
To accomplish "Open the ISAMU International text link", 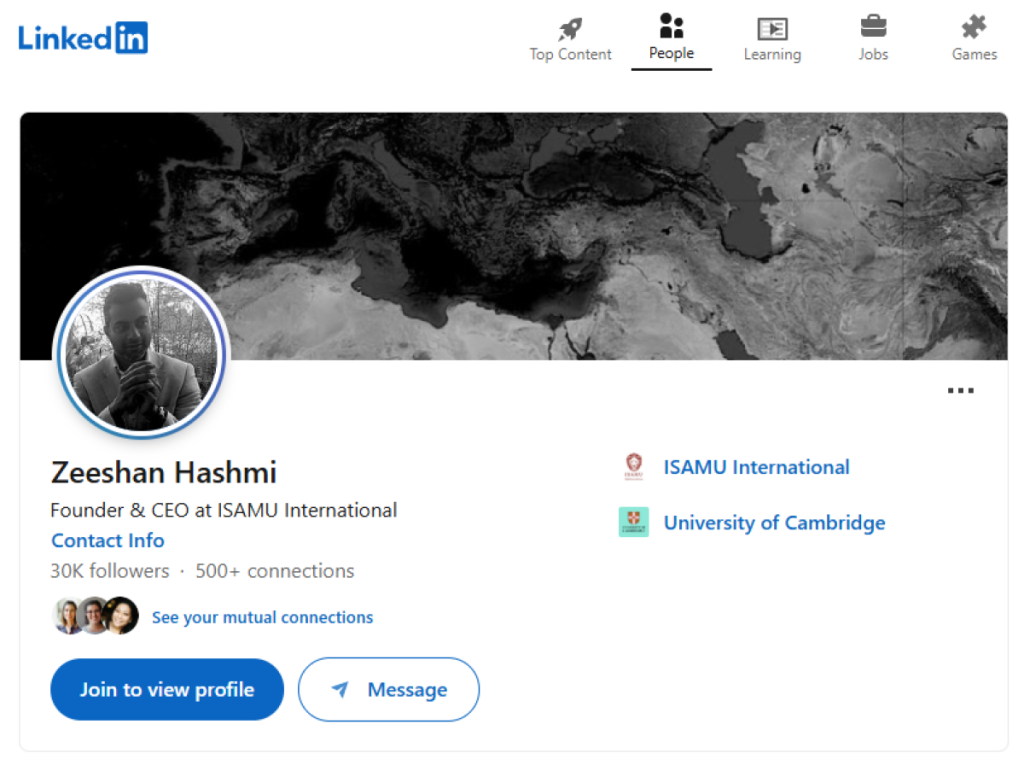I will click(756, 467).
